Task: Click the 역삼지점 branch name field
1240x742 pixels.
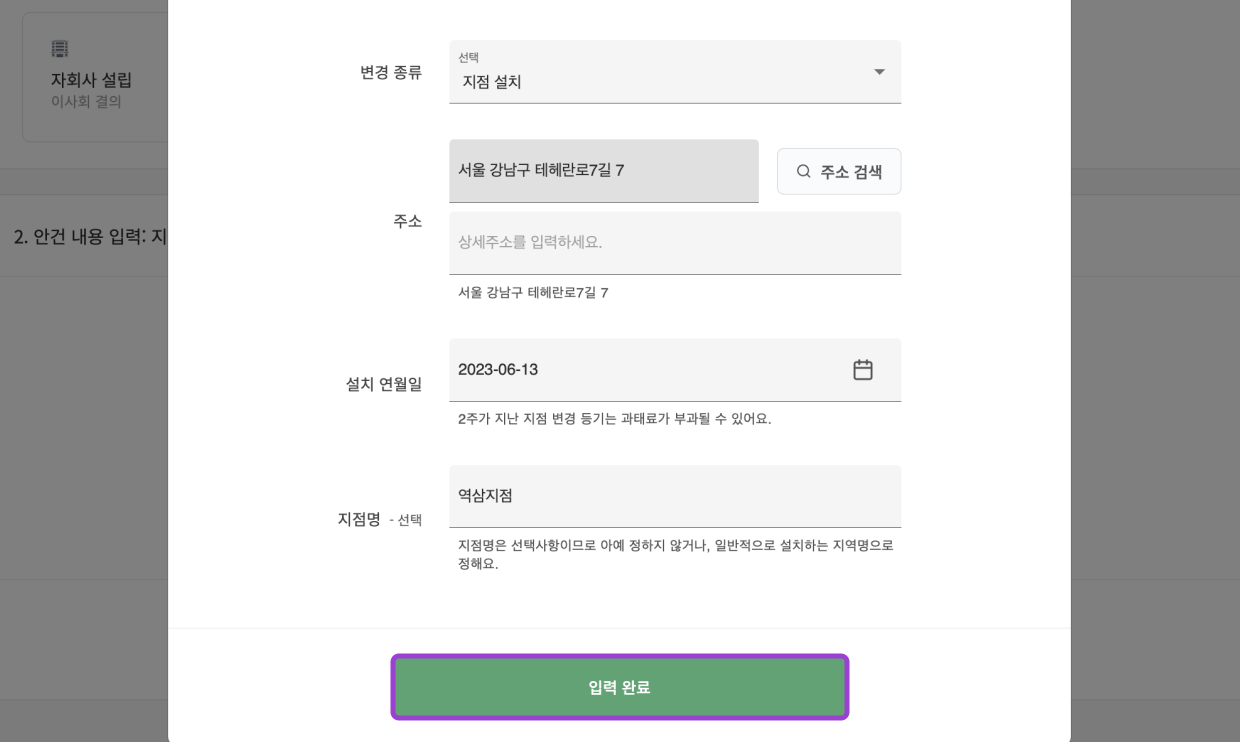Action: (x=674, y=496)
